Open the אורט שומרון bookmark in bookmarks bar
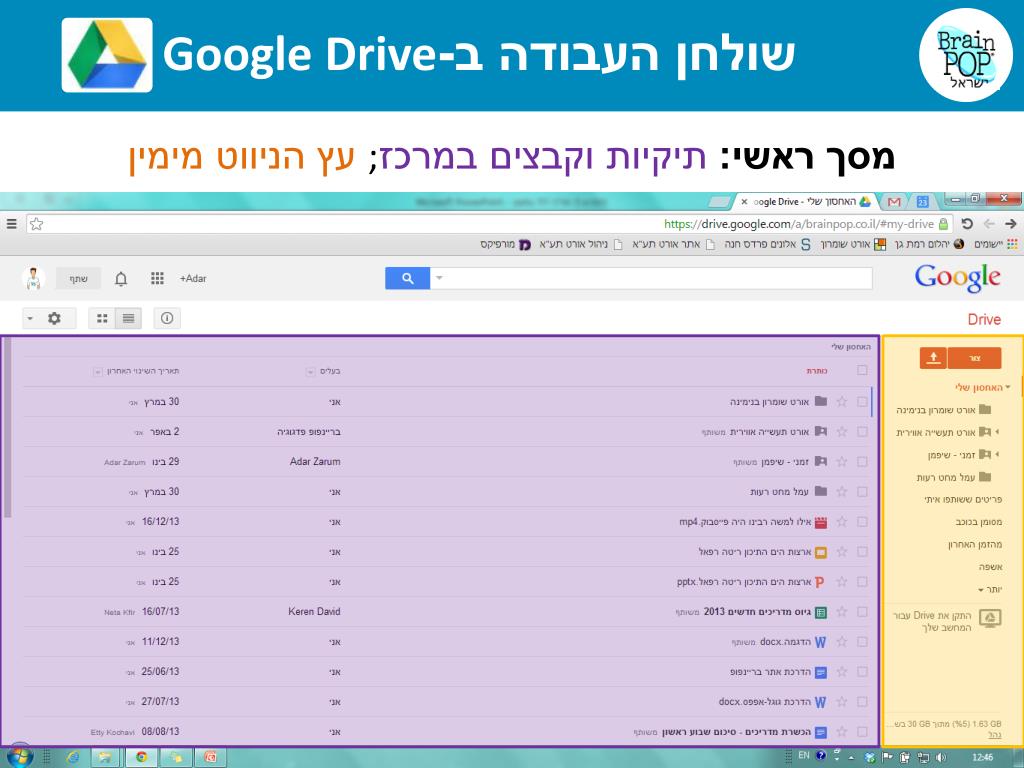The width and height of the screenshot is (1024, 768). coord(854,244)
